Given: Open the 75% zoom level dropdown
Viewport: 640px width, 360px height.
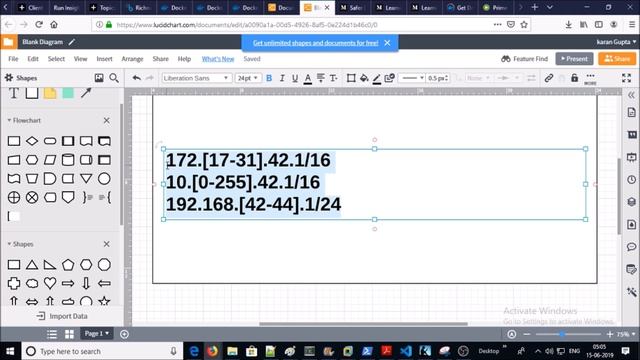Looking at the screenshot, I should pos(626,334).
